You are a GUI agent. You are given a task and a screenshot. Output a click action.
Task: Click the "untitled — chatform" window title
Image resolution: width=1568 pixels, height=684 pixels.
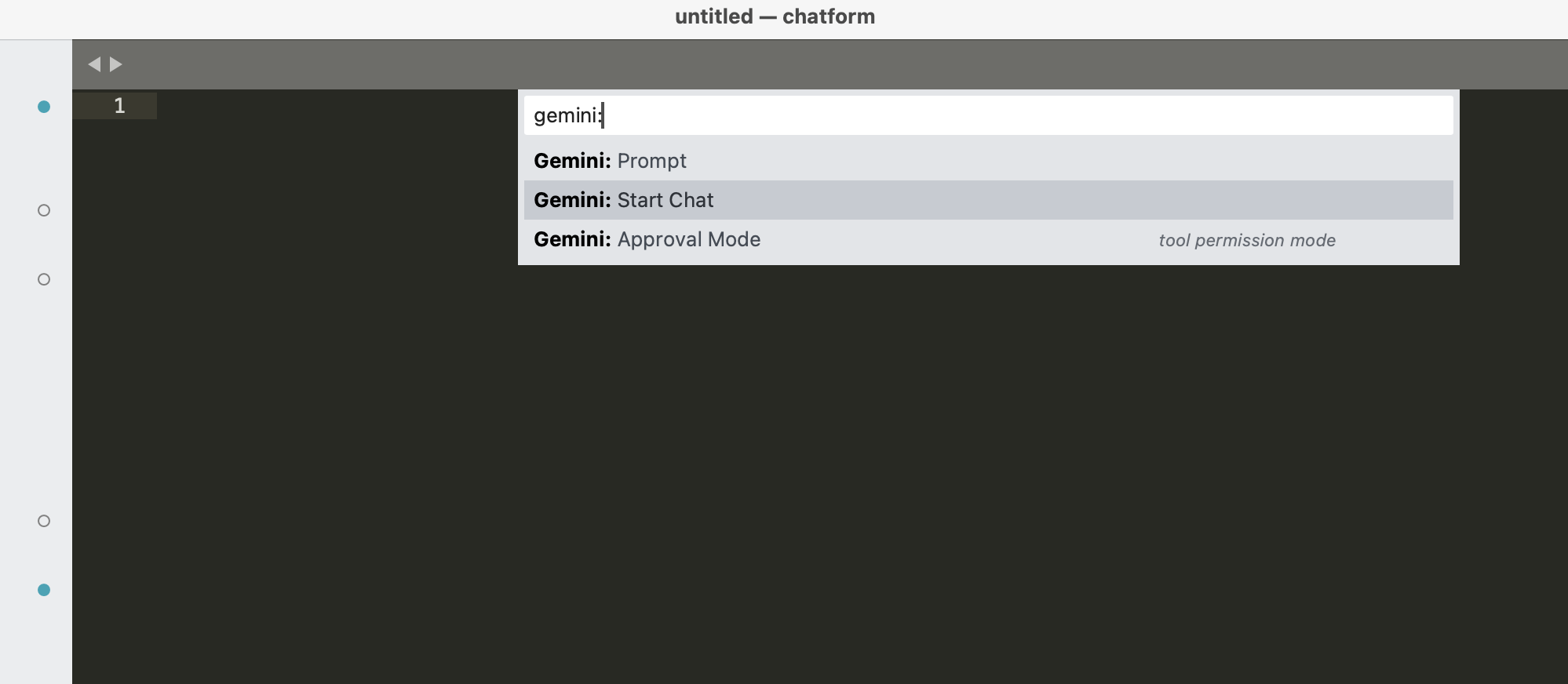pos(775,16)
